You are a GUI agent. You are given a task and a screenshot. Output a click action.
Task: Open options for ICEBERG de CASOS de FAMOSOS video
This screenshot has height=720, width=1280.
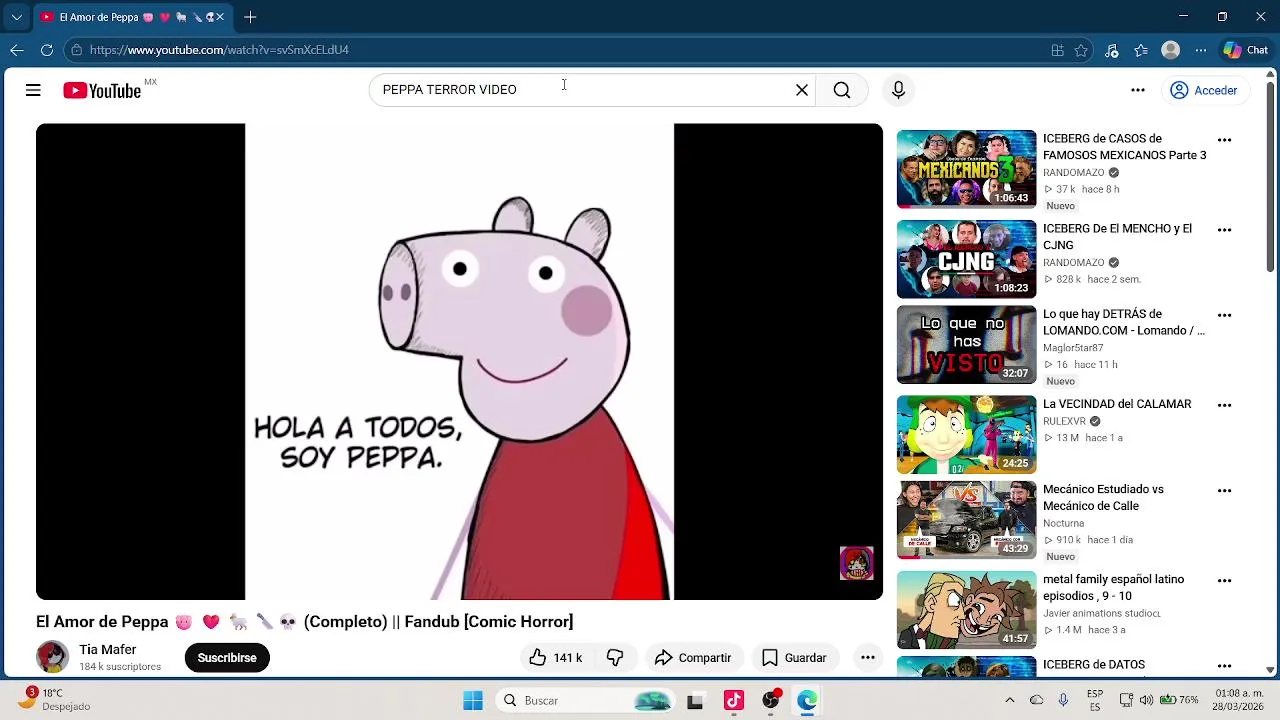pos(1224,140)
